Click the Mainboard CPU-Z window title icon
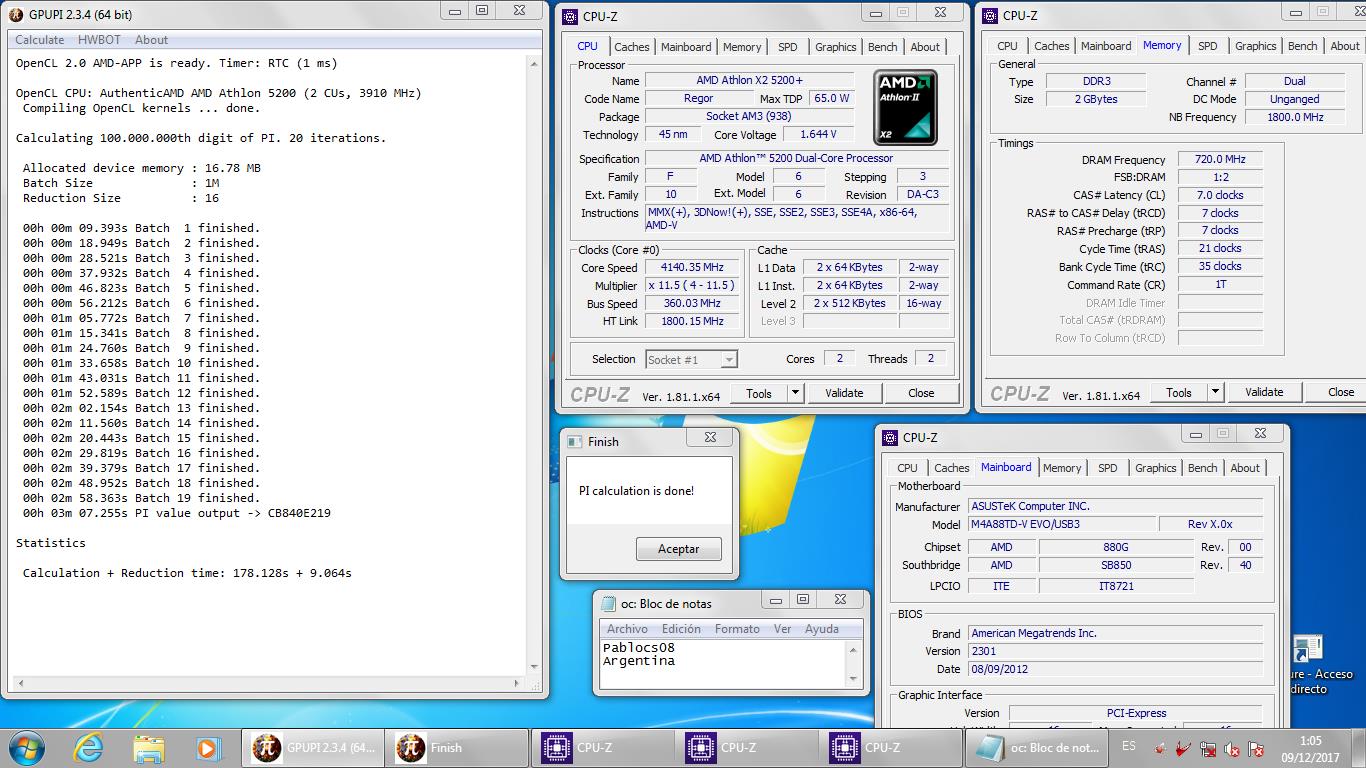 pos(890,437)
